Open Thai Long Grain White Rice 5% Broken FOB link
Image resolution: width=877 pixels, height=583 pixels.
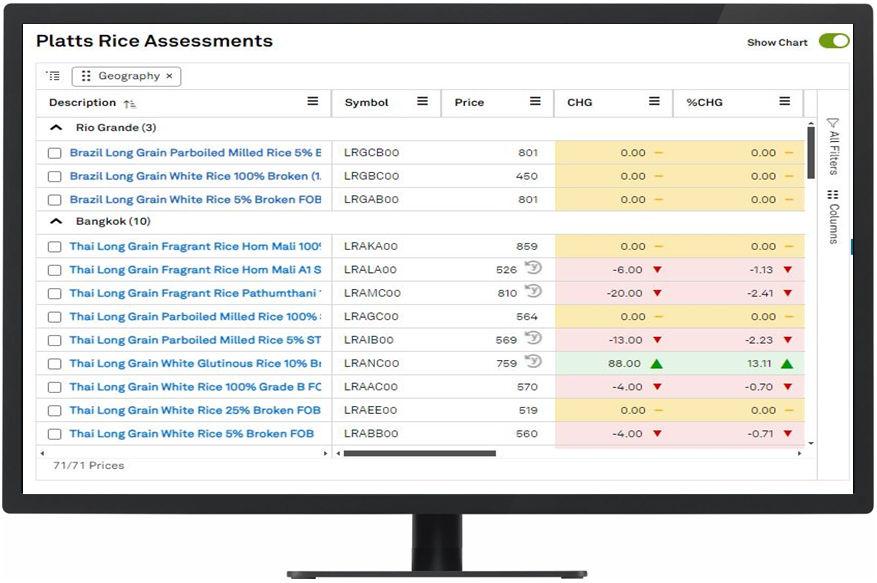[191, 434]
